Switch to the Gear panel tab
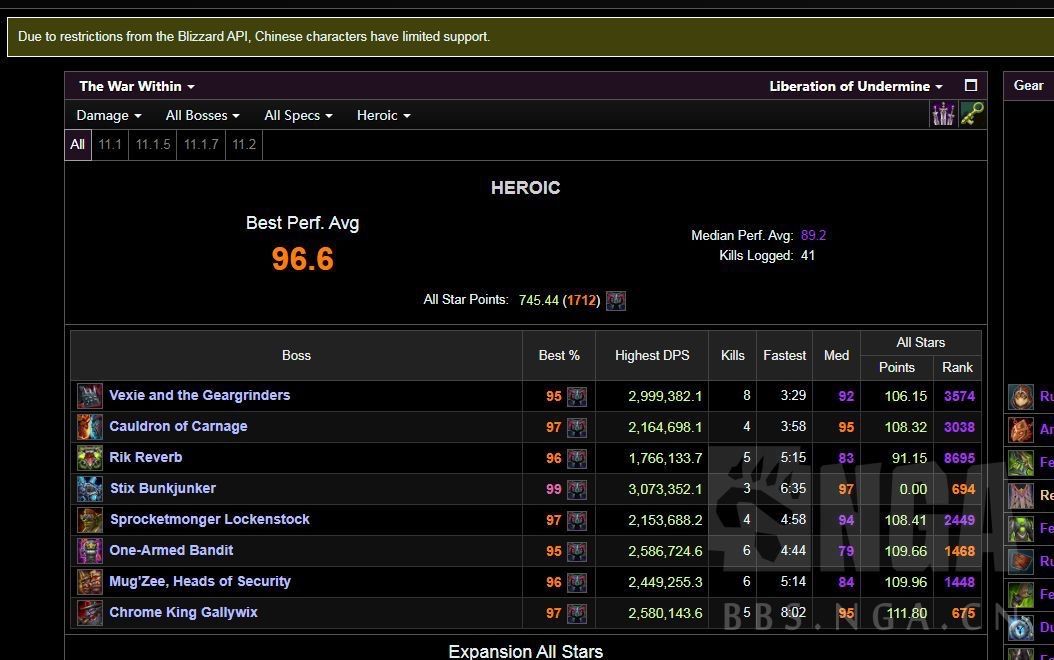1054x660 pixels. click(1028, 85)
